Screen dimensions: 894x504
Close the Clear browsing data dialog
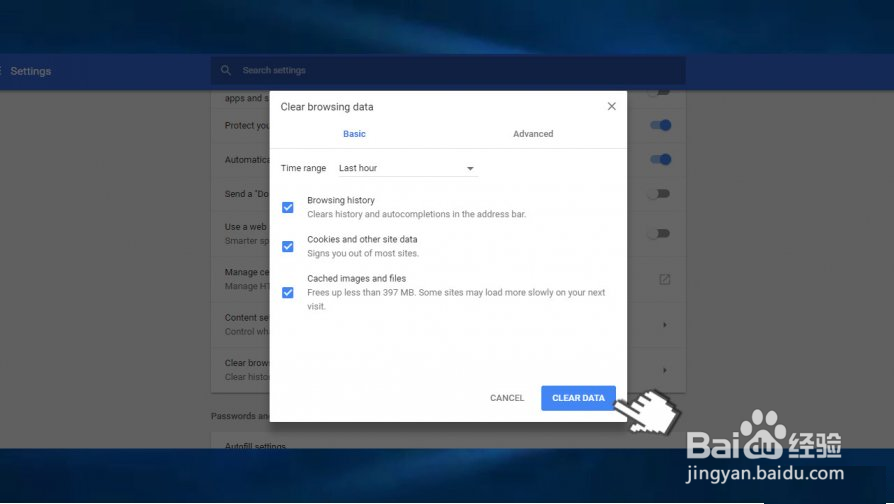(611, 107)
